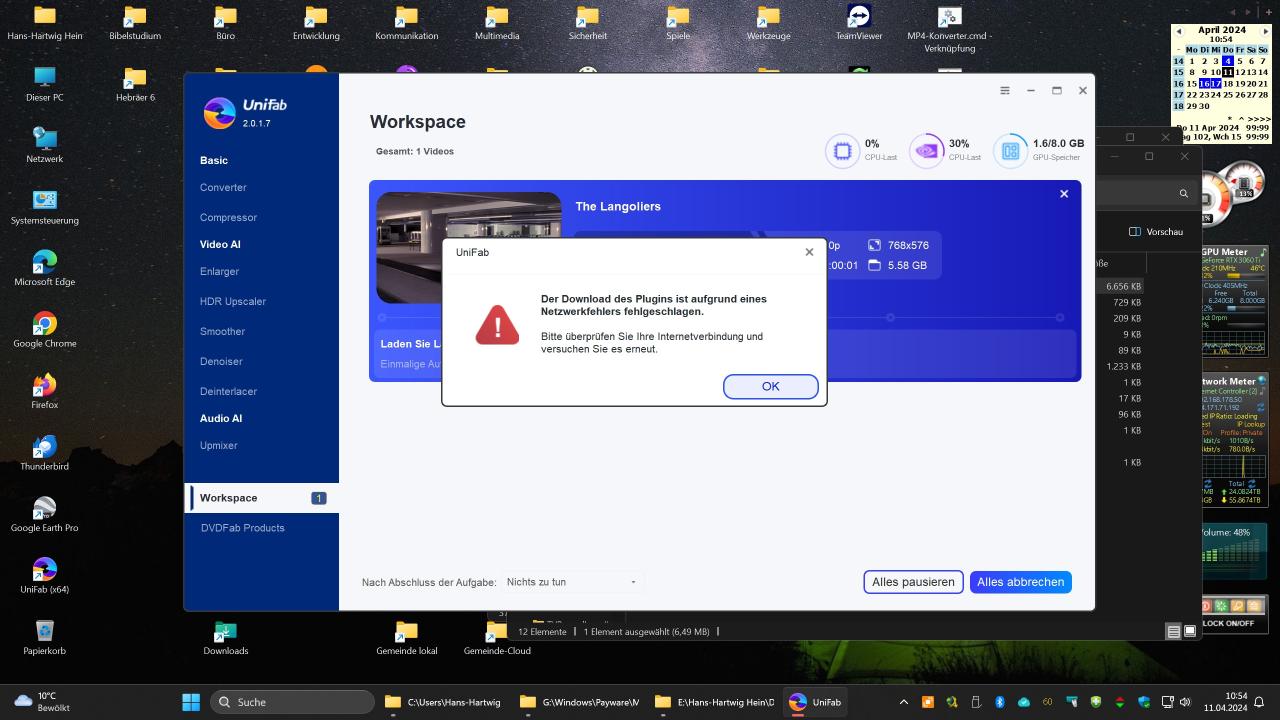Close the UniFab error dialog with X
1280x720 pixels.
click(x=809, y=252)
